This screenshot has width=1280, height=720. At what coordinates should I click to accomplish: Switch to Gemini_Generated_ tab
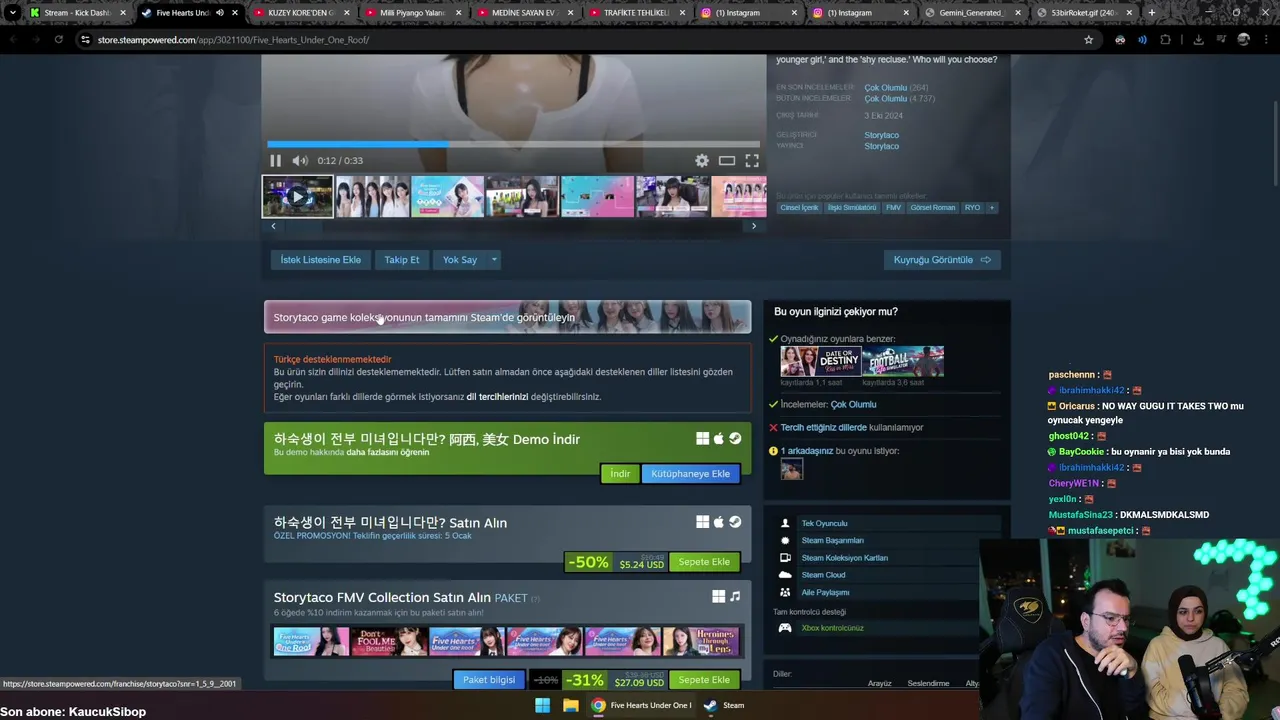[975, 13]
